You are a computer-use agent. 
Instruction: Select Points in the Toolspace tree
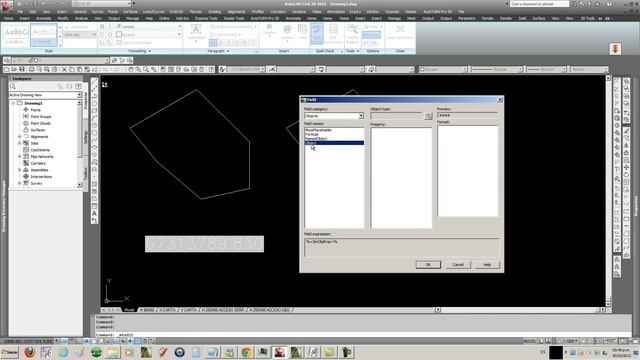point(36,110)
